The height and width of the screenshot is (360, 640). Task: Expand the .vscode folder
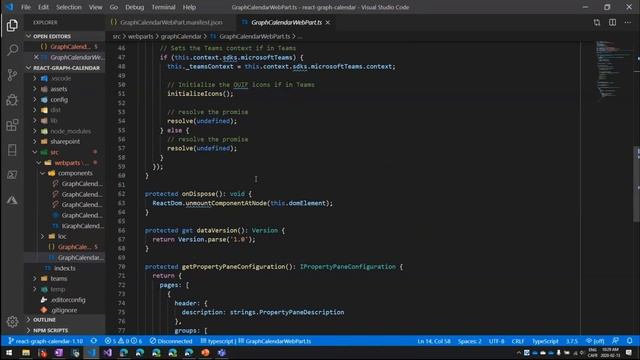(x=64, y=78)
